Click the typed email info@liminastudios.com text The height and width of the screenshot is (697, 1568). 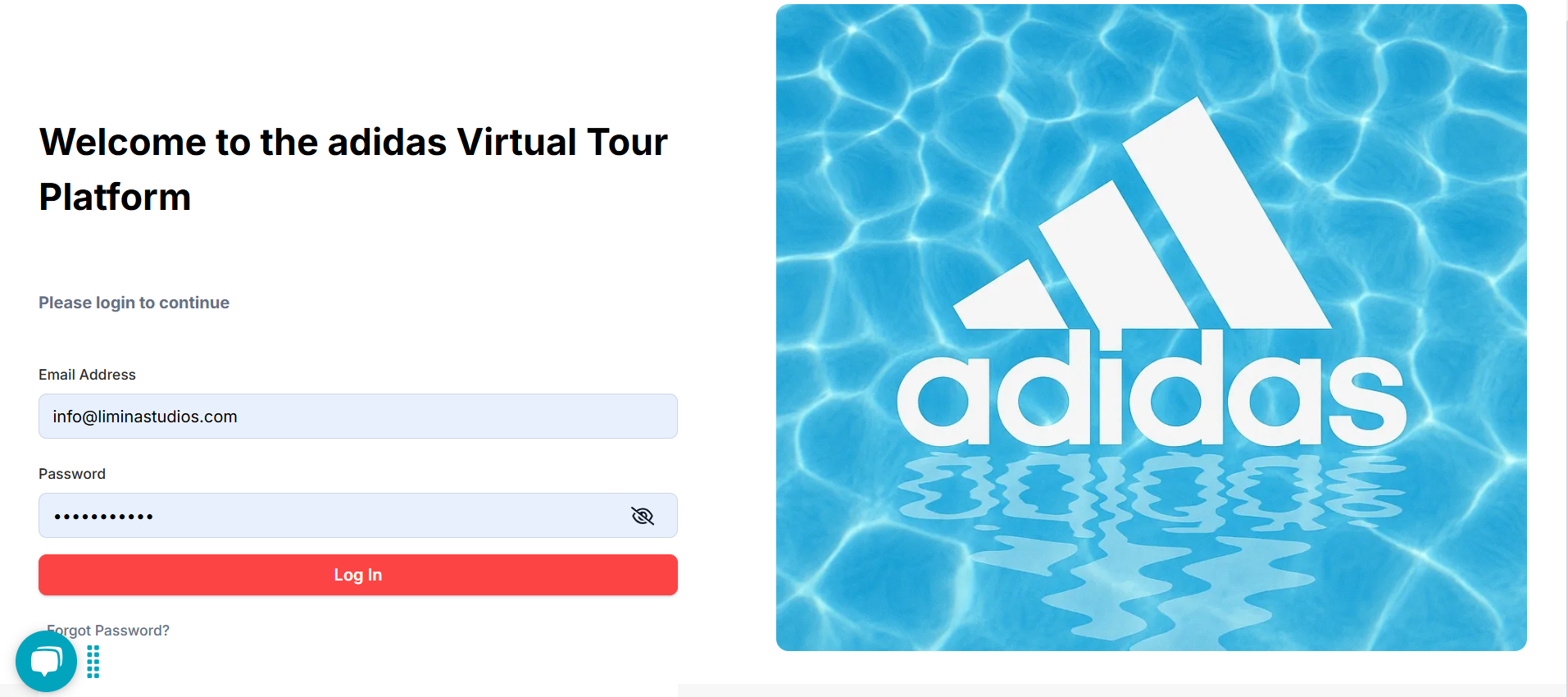[145, 417]
